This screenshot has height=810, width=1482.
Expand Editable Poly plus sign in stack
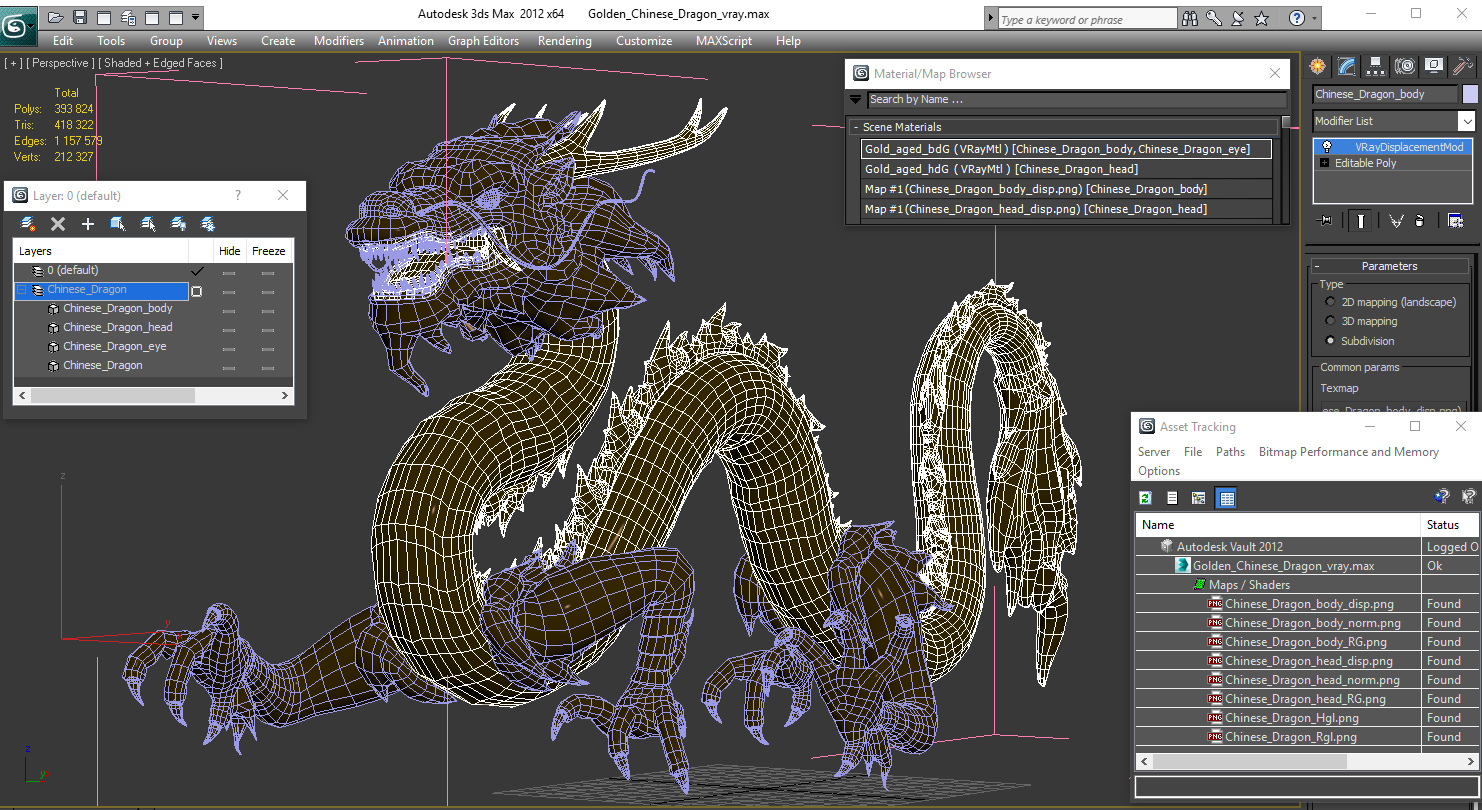(1325, 163)
